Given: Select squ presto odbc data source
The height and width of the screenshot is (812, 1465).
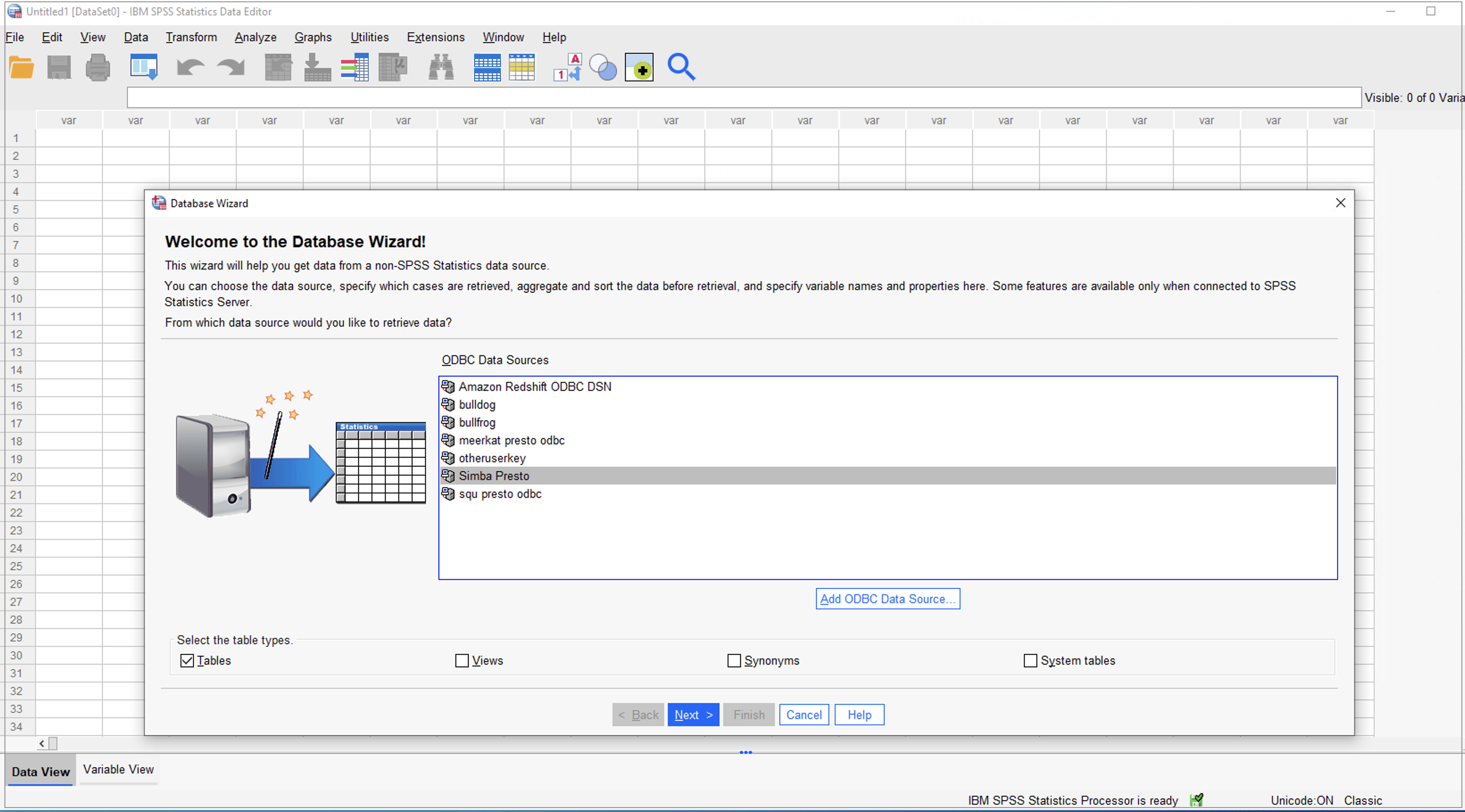Looking at the screenshot, I should click(x=500, y=494).
